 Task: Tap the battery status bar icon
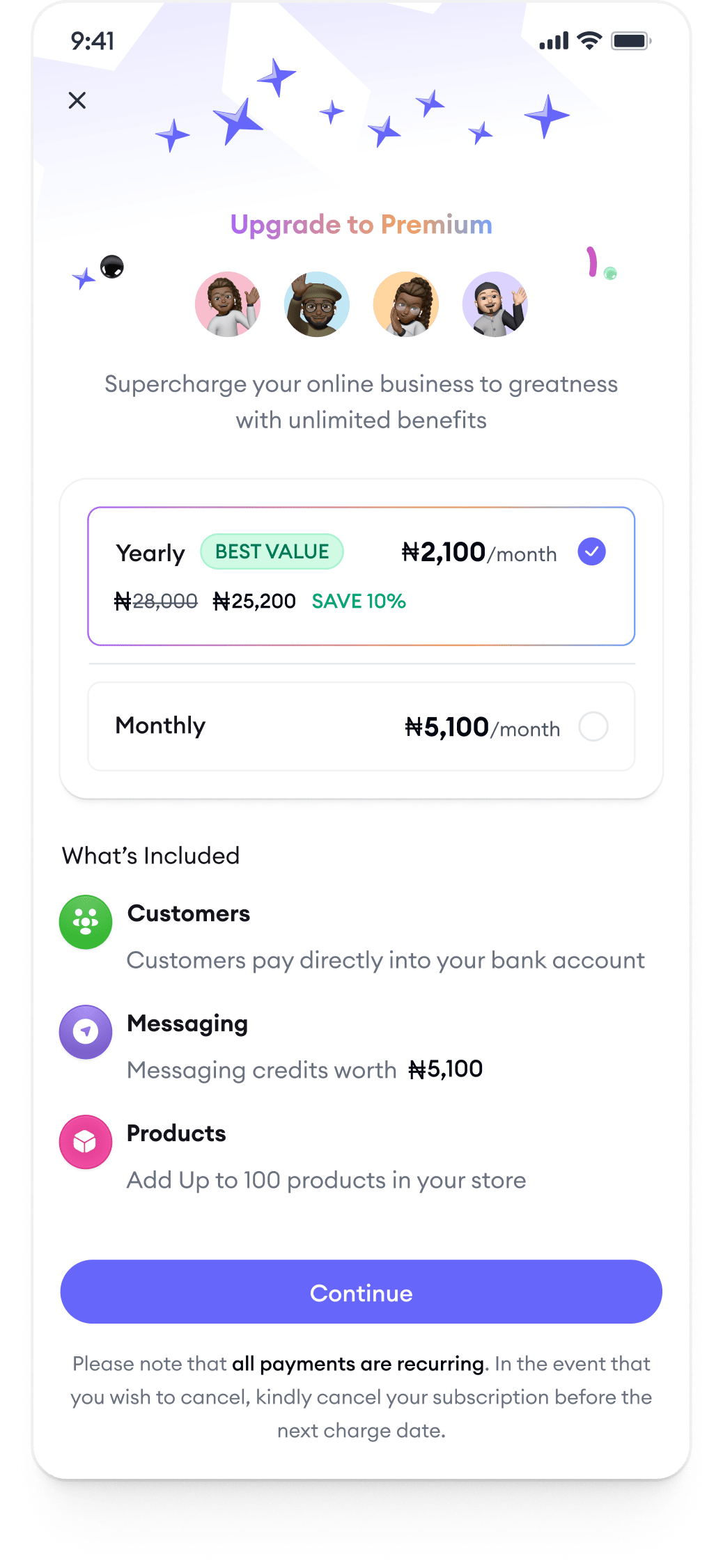pos(631,41)
